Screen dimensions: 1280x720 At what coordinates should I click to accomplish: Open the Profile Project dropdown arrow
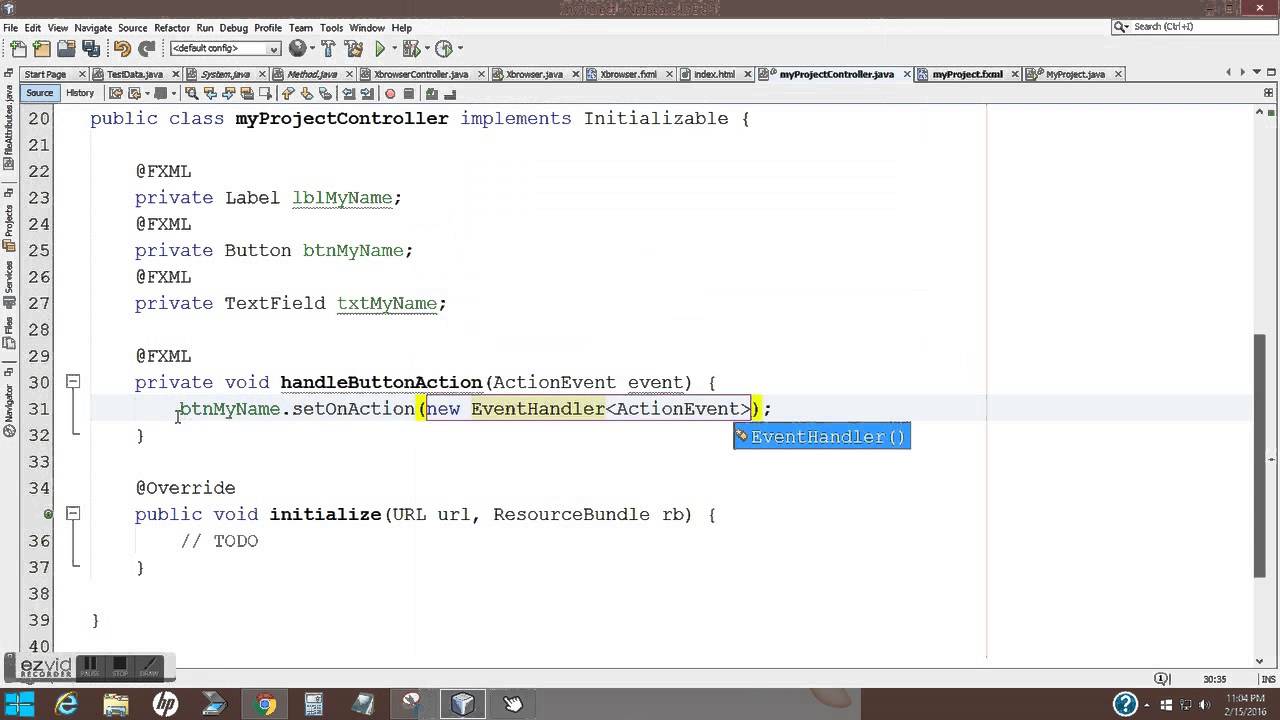click(460, 48)
